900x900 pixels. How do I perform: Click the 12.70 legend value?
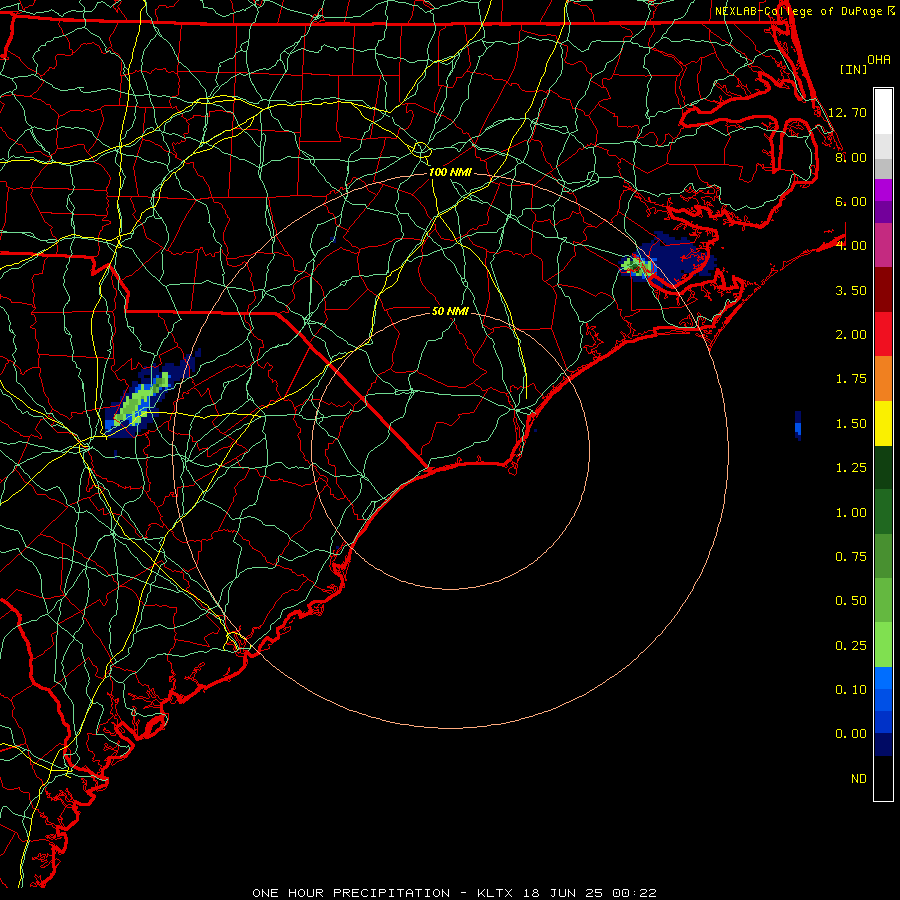tap(847, 112)
